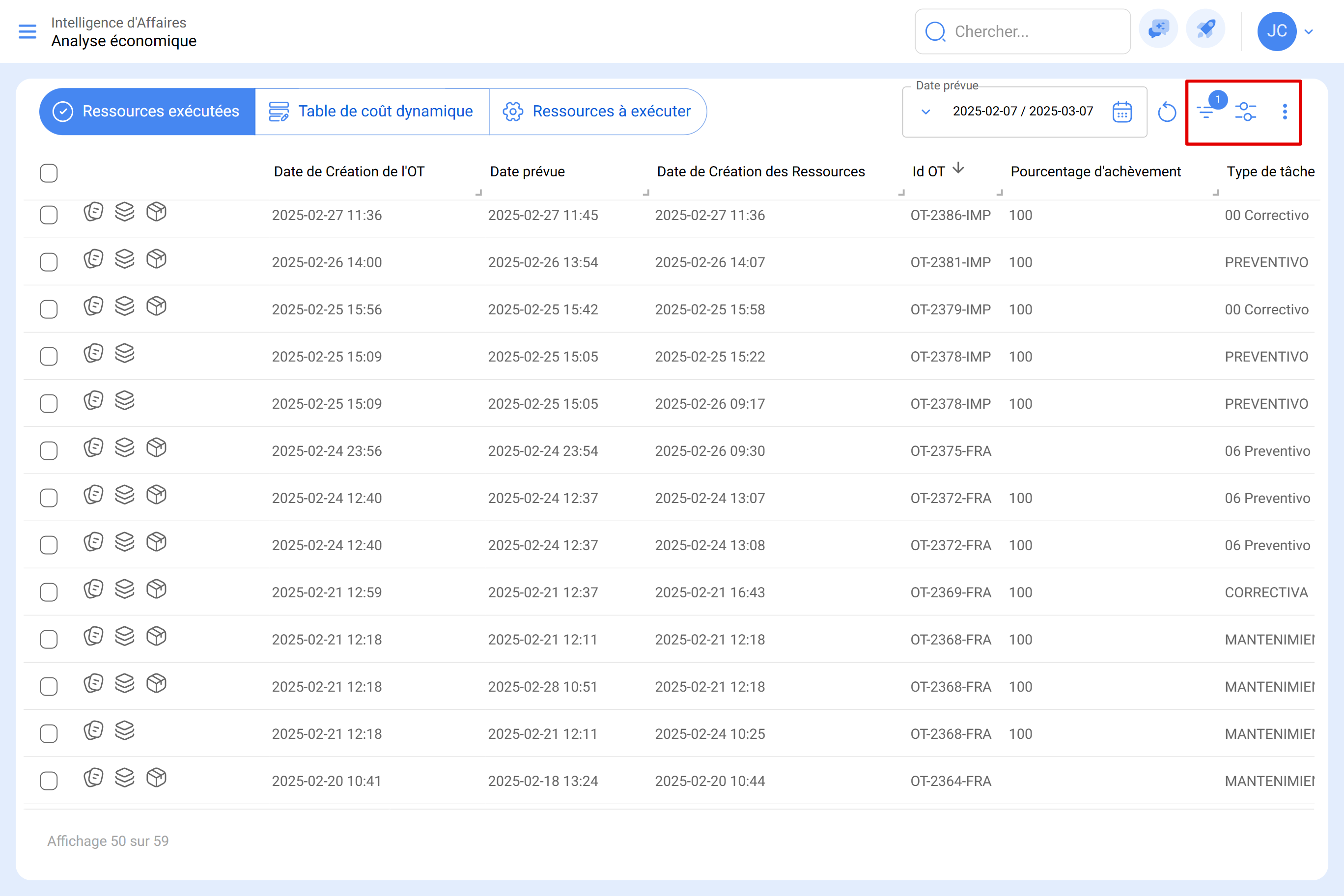1344x896 pixels.
Task: Click the 2025-02-26 09:17 resource creation cell
Action: pos(710,404)
